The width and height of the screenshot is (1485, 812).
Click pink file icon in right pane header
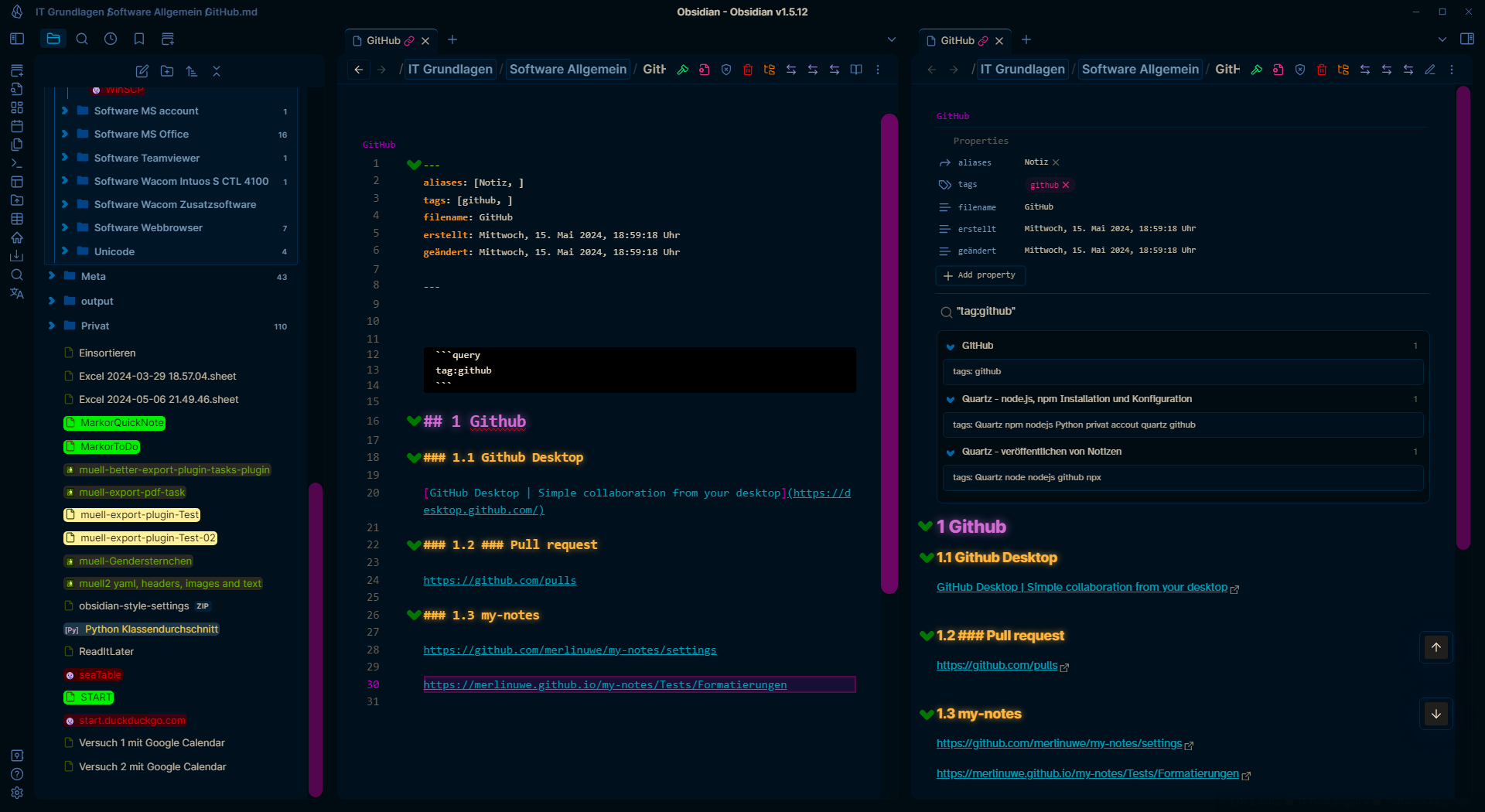pos(1278,70)
